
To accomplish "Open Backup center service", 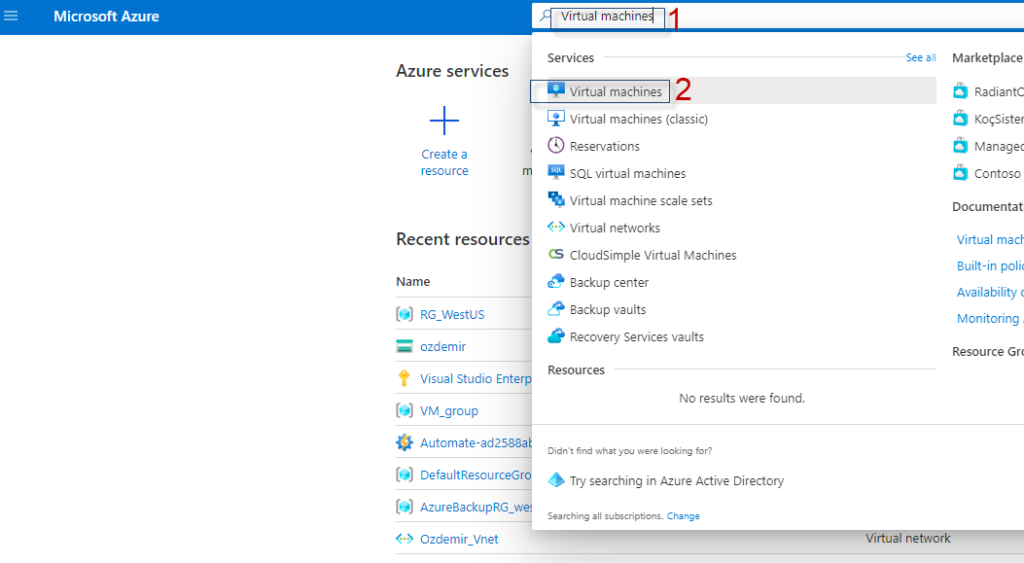I will 609,283.
